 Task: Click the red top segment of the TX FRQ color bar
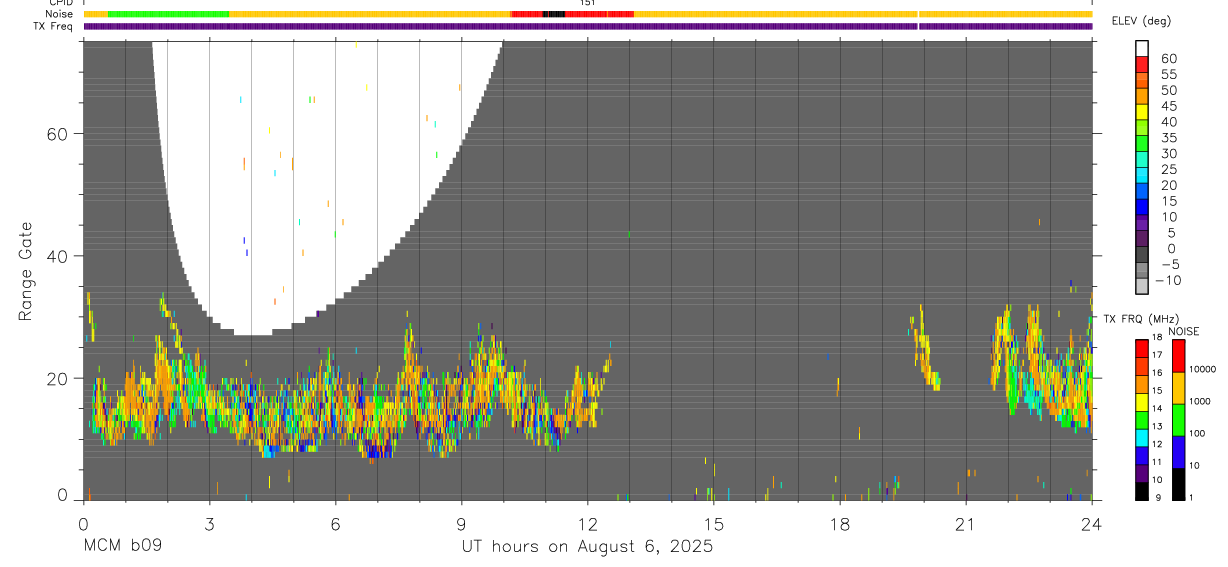click(1142, 349)
